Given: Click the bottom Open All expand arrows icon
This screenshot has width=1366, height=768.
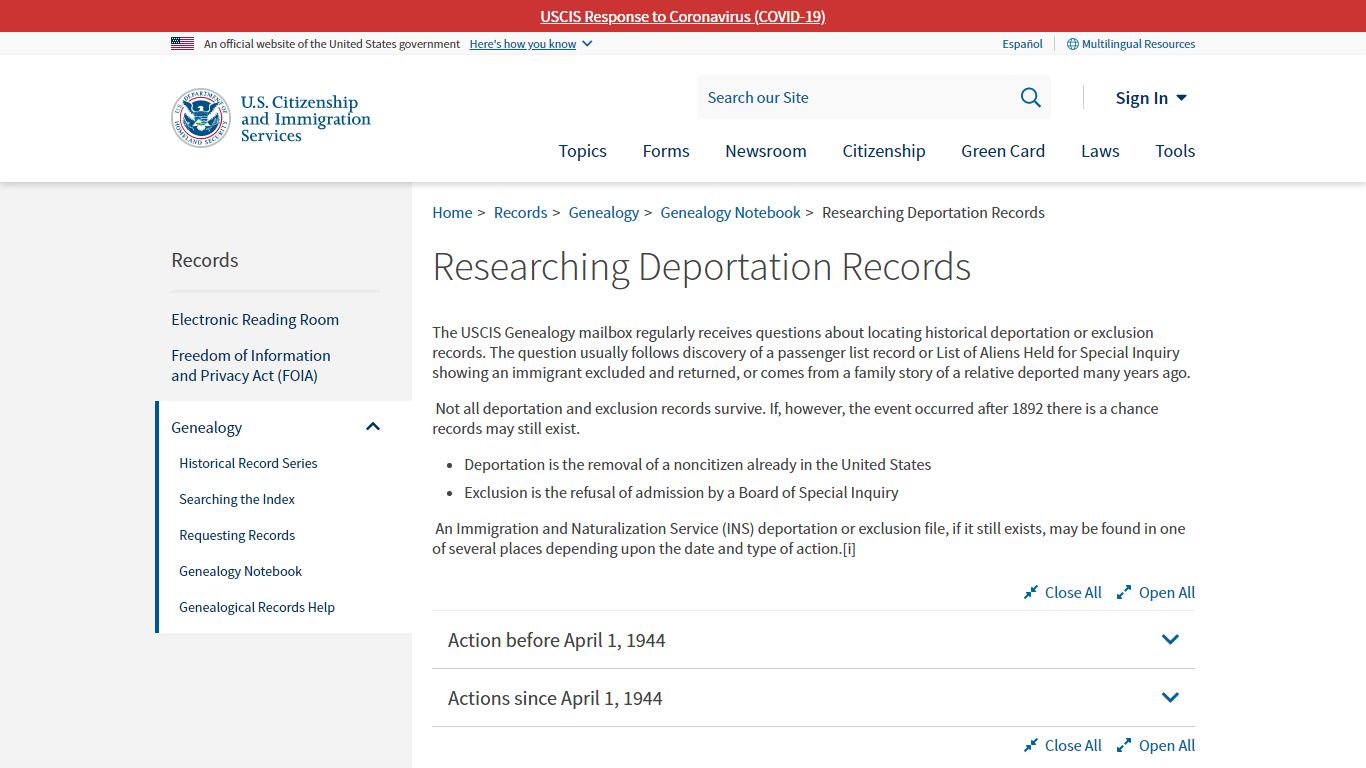Looking at the screenshot, I should pos(1124,746).
